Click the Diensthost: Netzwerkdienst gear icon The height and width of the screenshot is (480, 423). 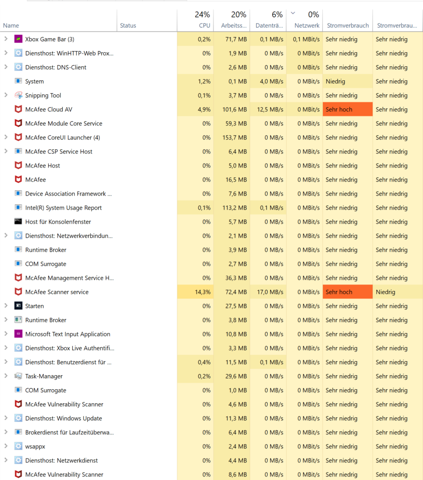(18, 460)
